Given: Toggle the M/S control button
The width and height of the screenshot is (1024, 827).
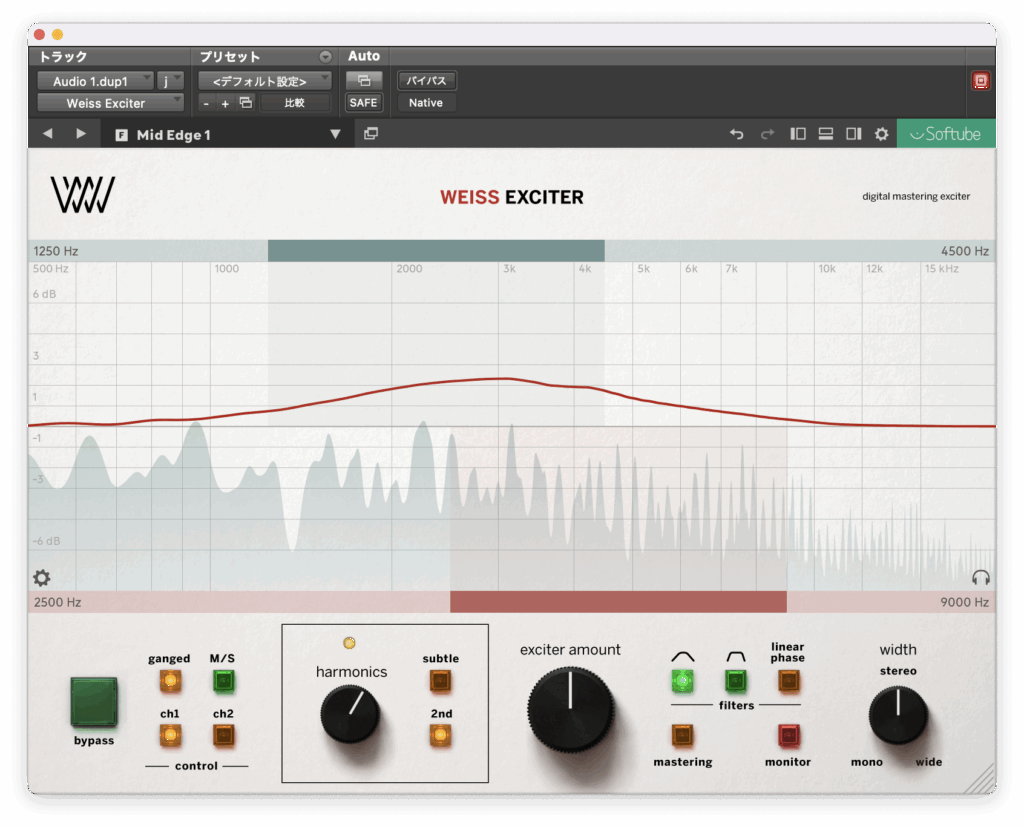Looking at the screenshot, I should pyautogui.click(x=223, y=681).
